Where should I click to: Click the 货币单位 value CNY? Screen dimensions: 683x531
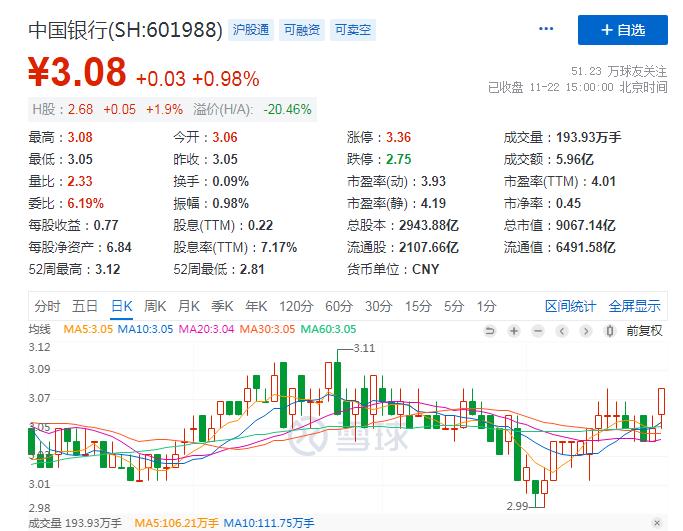click(x=426, y=269)
